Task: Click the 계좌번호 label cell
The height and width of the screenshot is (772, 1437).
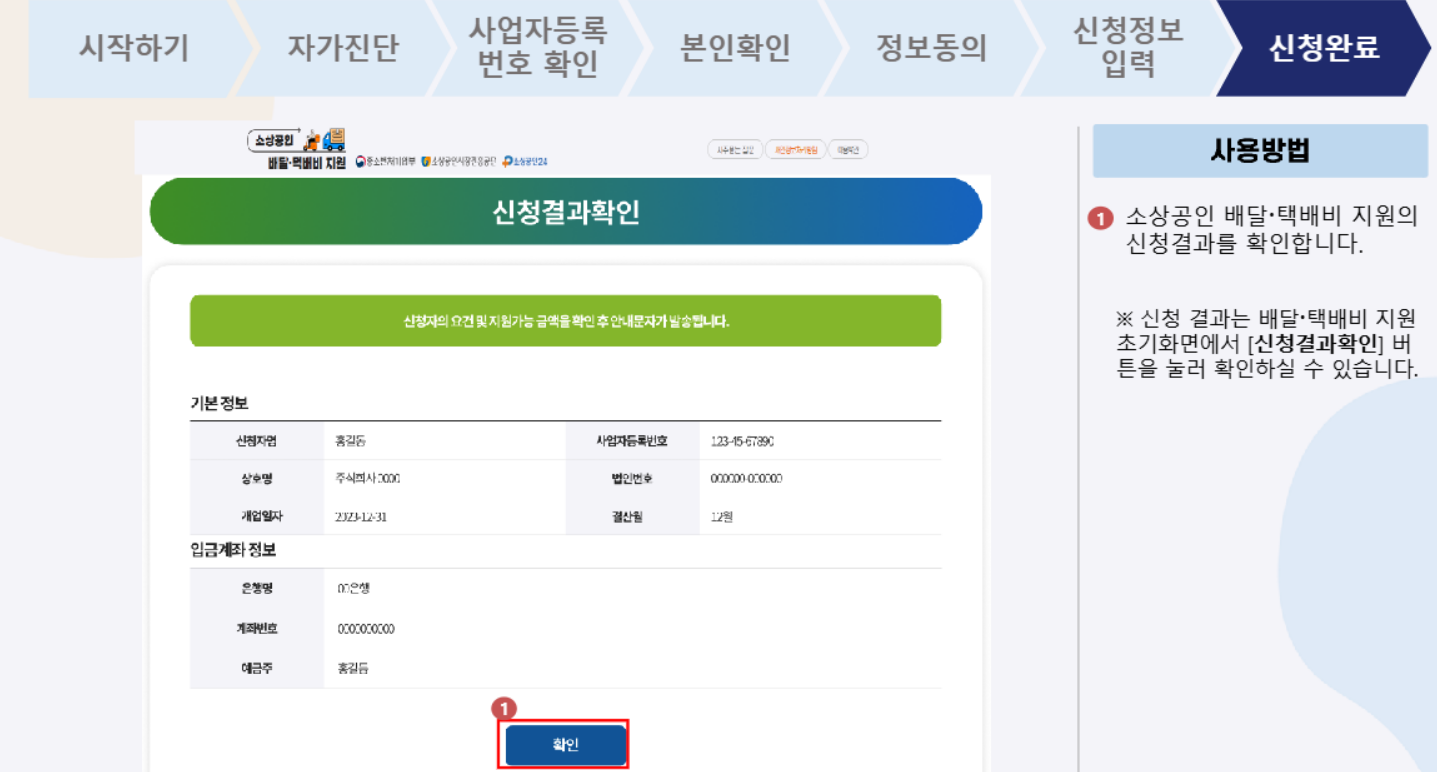Action: click(x=256, y=628)
